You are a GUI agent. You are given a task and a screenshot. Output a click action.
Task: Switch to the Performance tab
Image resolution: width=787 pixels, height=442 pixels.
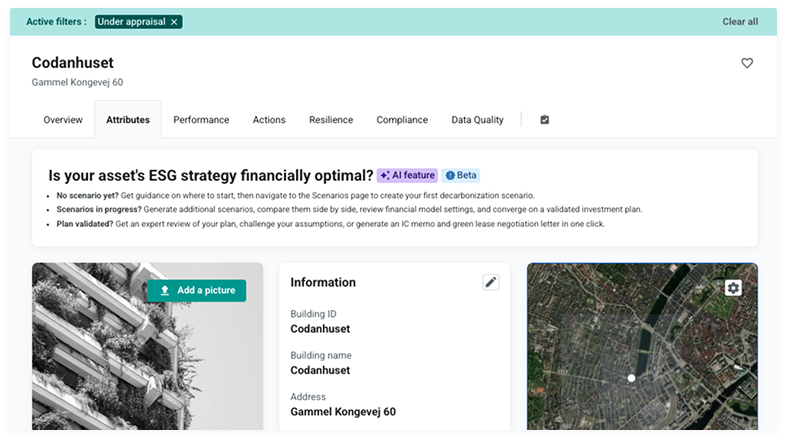point(201,120)
